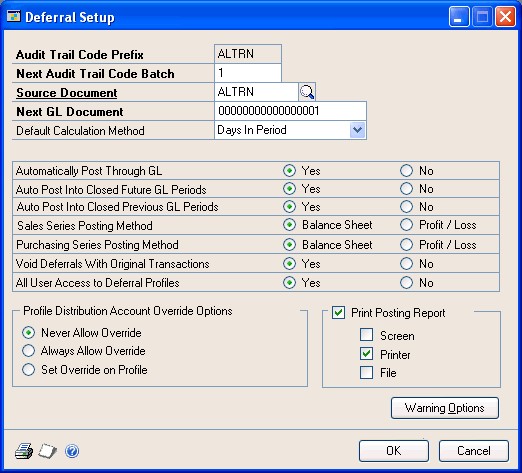The image size is (522, 473).
Task: Click the Days In Period combo box
Action: [x=290, y=130]
